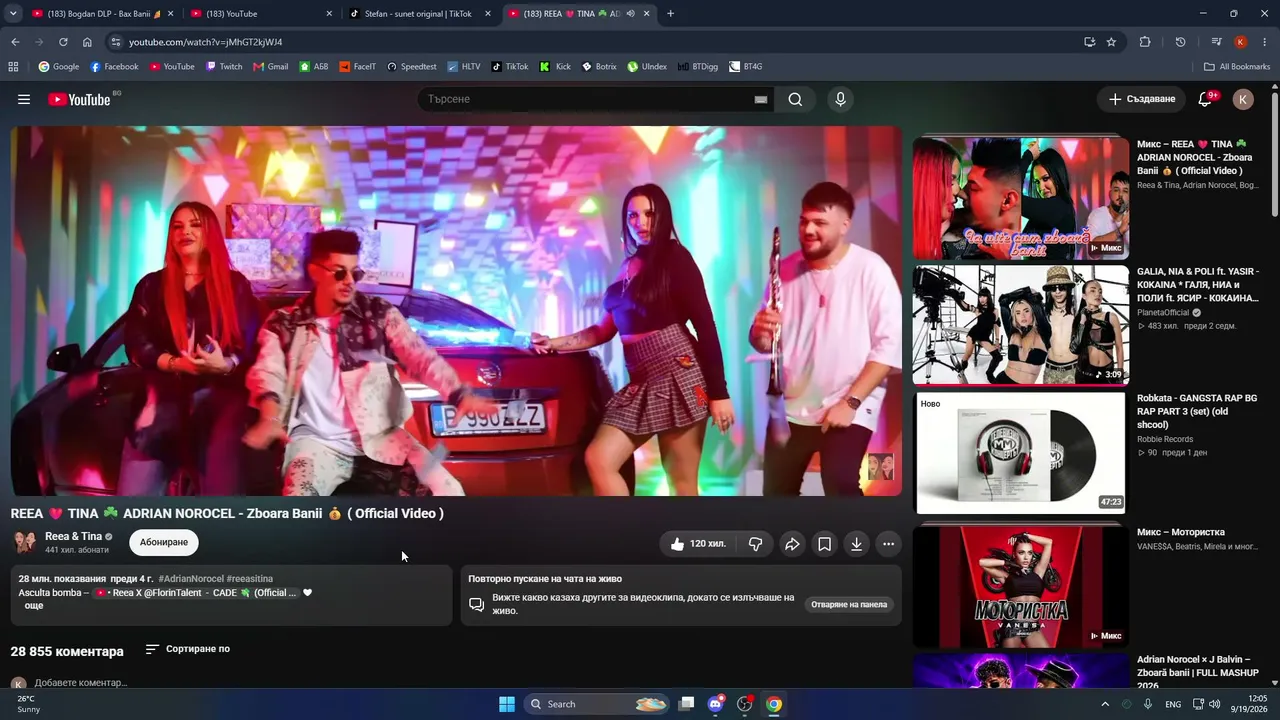
Task: Open the Chrome profile K avatar
Action: [x=1240, y=42]
